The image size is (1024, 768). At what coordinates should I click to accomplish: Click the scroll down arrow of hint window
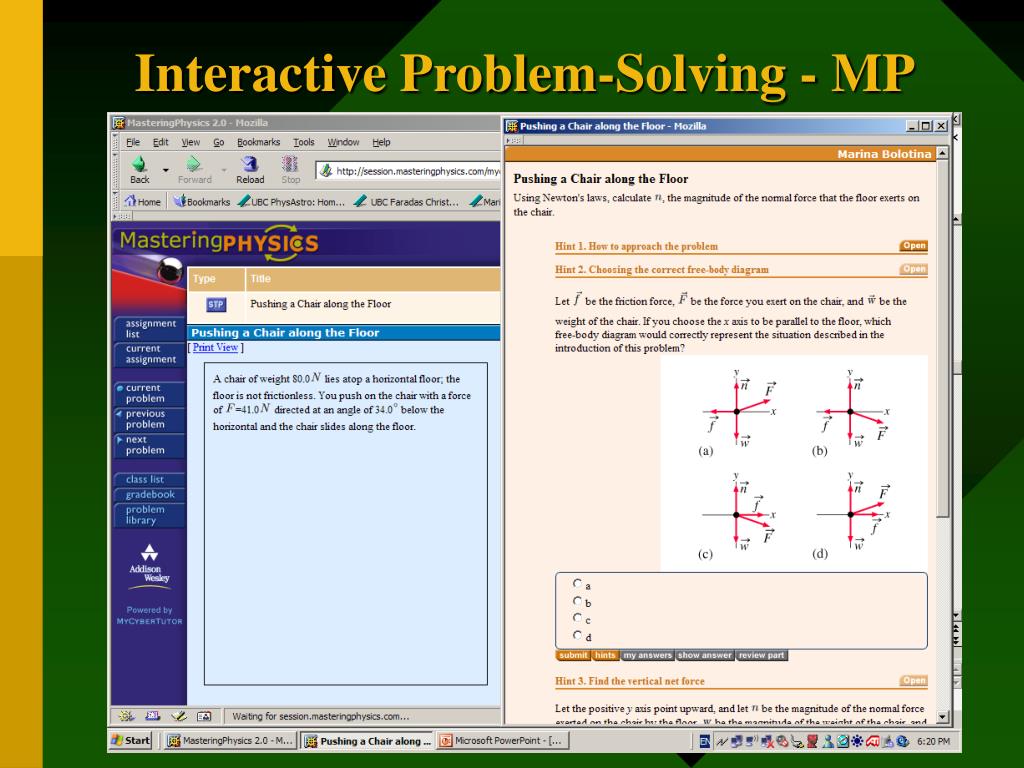[x=942, y=717]
